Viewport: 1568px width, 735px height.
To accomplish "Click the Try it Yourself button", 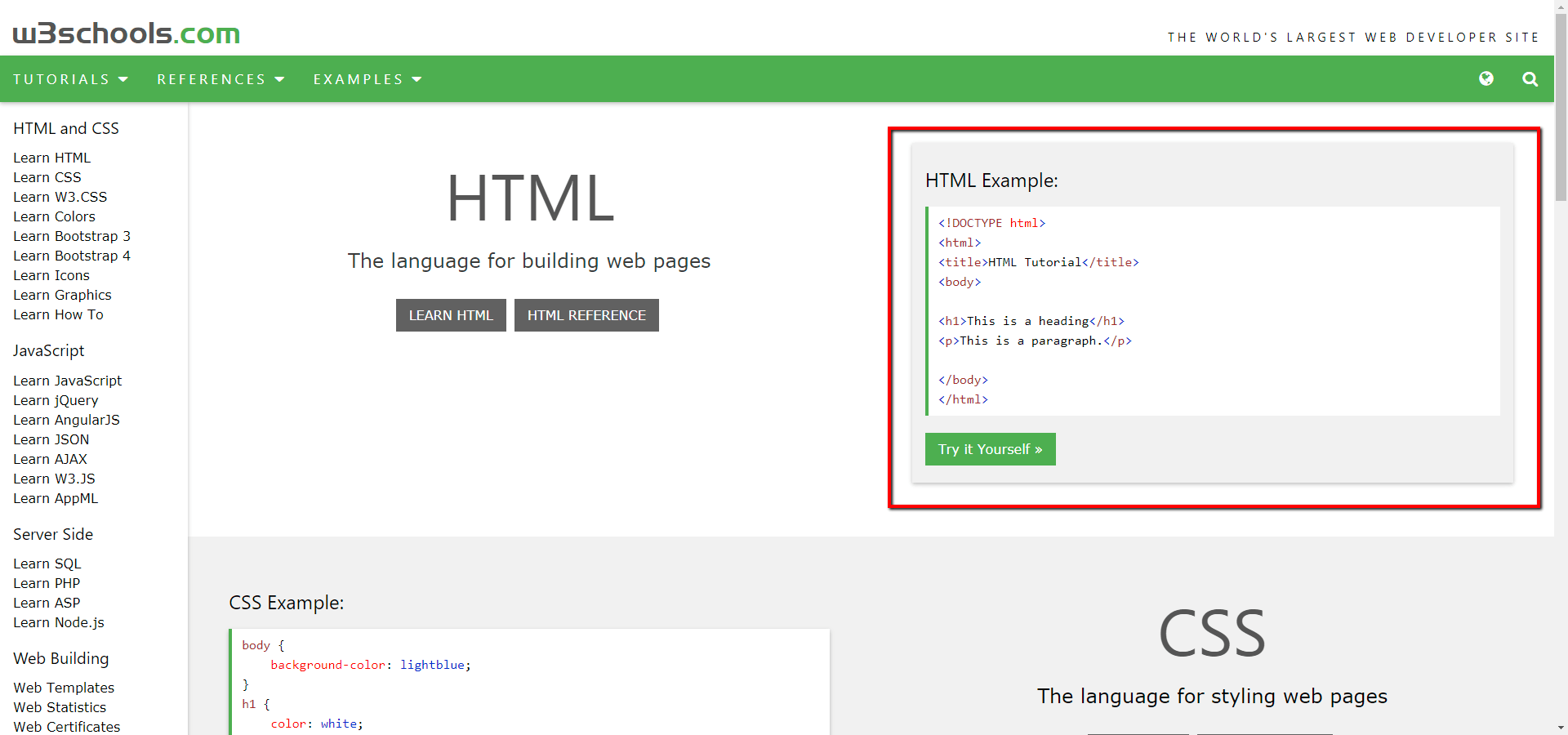I will [x=991, y=449].
